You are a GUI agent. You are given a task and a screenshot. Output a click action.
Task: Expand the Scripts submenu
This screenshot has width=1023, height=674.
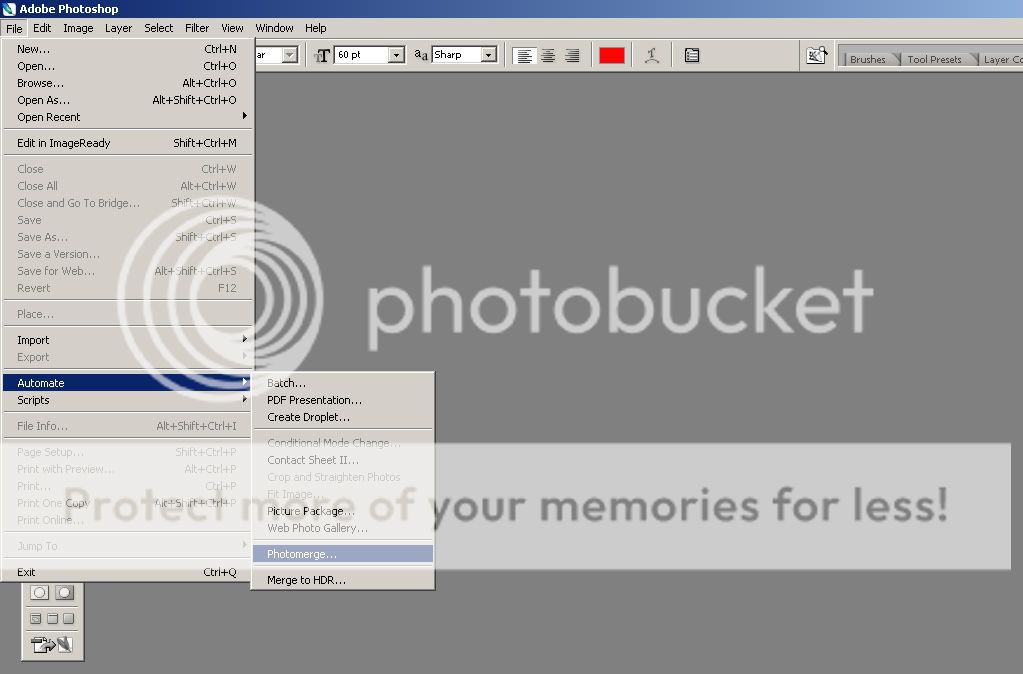(x=129, y=400)
